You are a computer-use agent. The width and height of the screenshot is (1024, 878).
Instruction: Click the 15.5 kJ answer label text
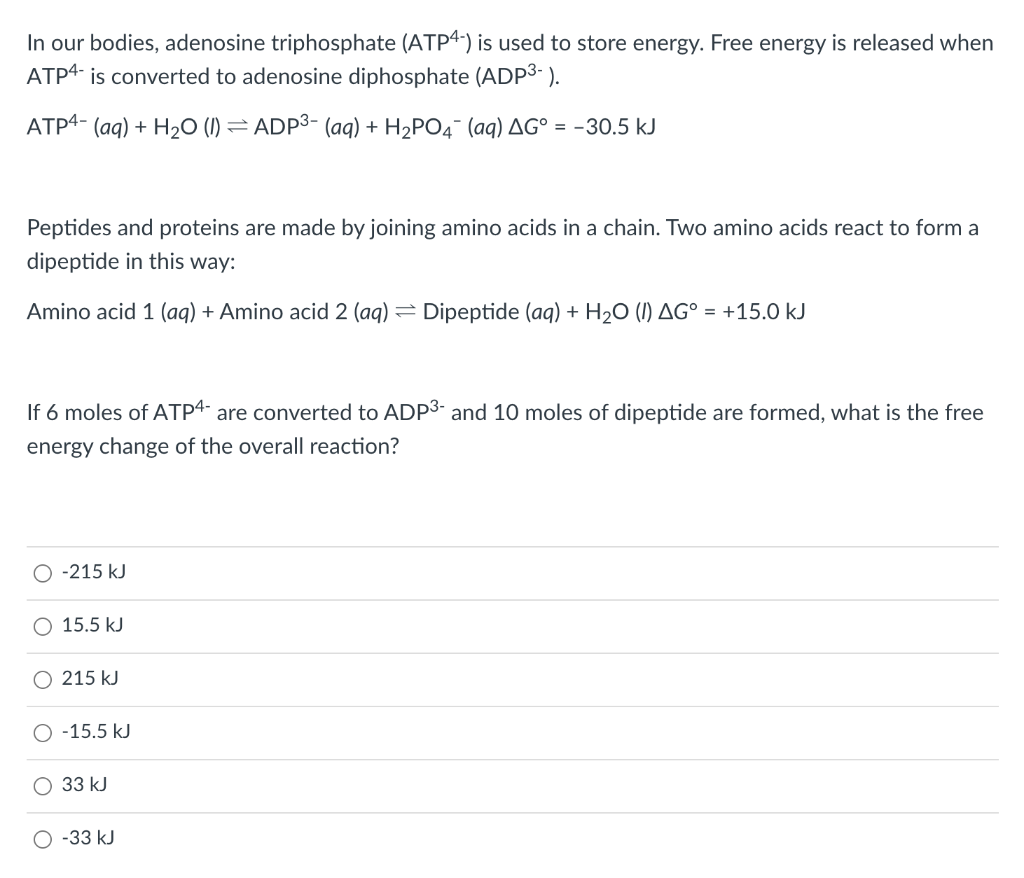pyautogui.click(x=91, y=625)
